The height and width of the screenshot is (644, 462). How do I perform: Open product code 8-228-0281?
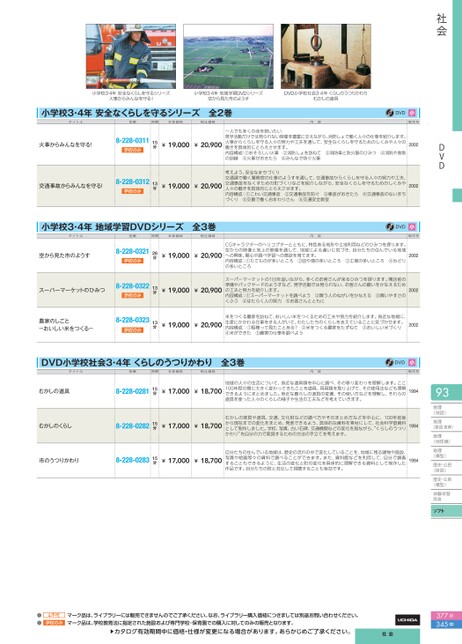(132, 391)
